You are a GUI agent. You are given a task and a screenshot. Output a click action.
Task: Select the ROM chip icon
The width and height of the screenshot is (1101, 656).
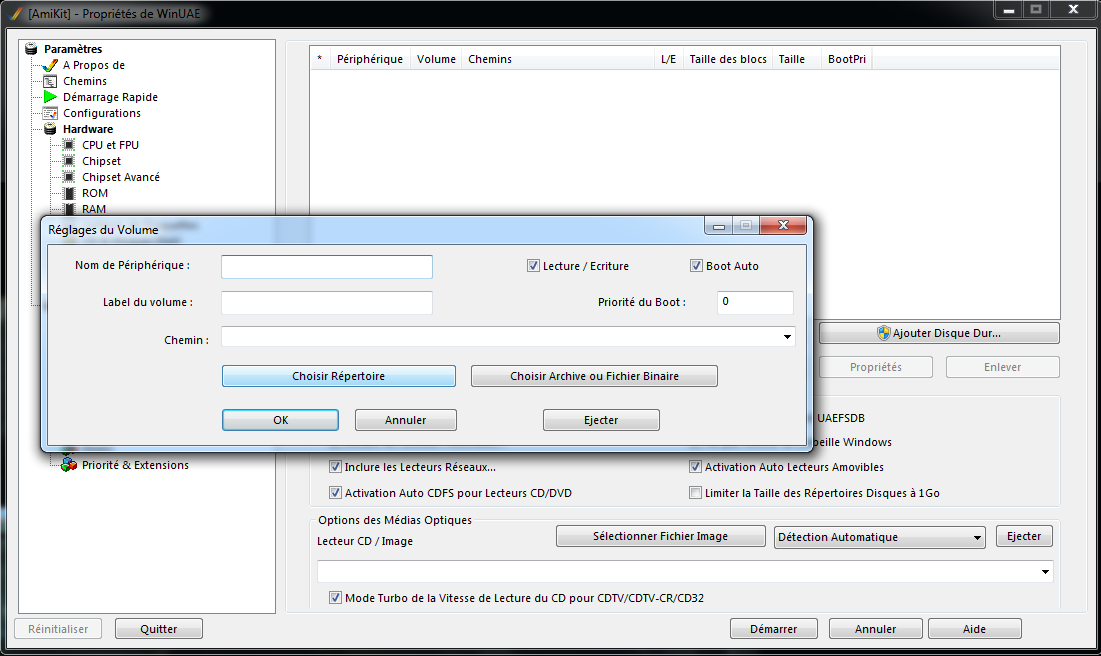[69, 193]
